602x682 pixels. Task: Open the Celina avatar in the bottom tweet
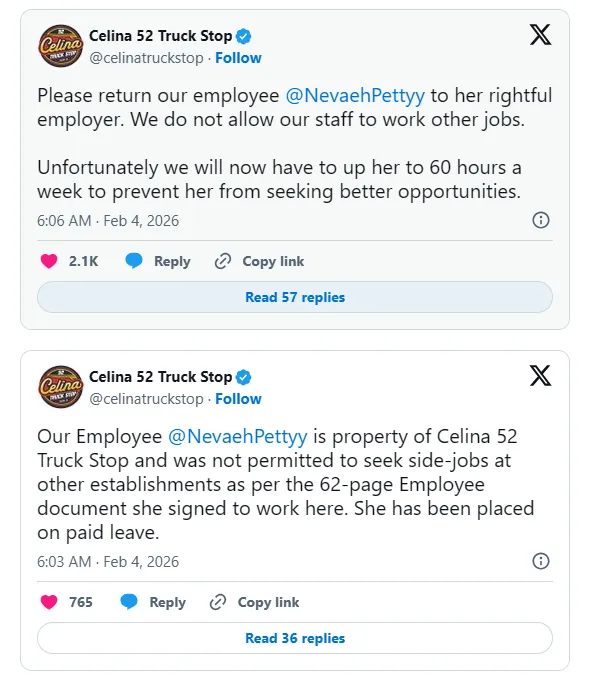(x=60, y=388)
